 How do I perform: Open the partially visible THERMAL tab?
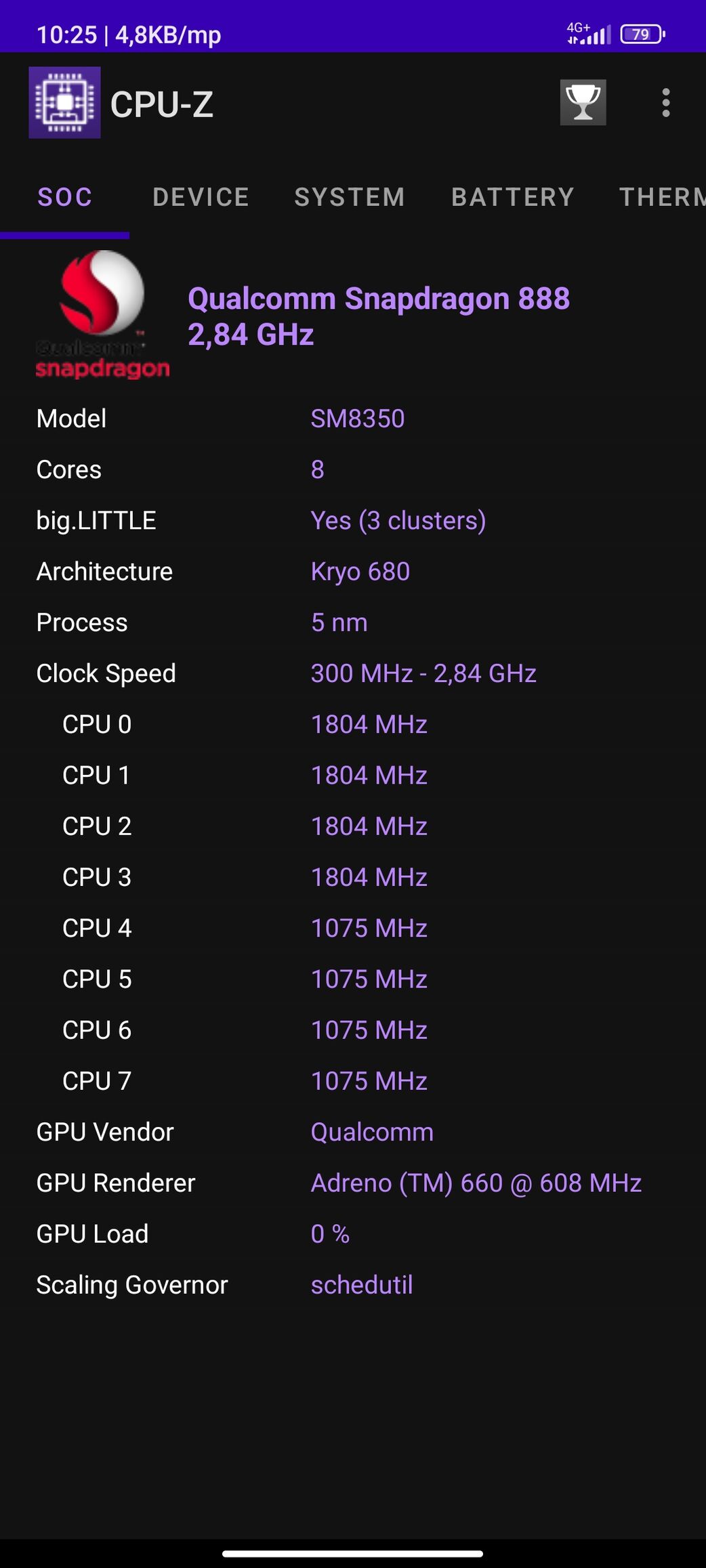pyautogui.click(x=662, y=197)
